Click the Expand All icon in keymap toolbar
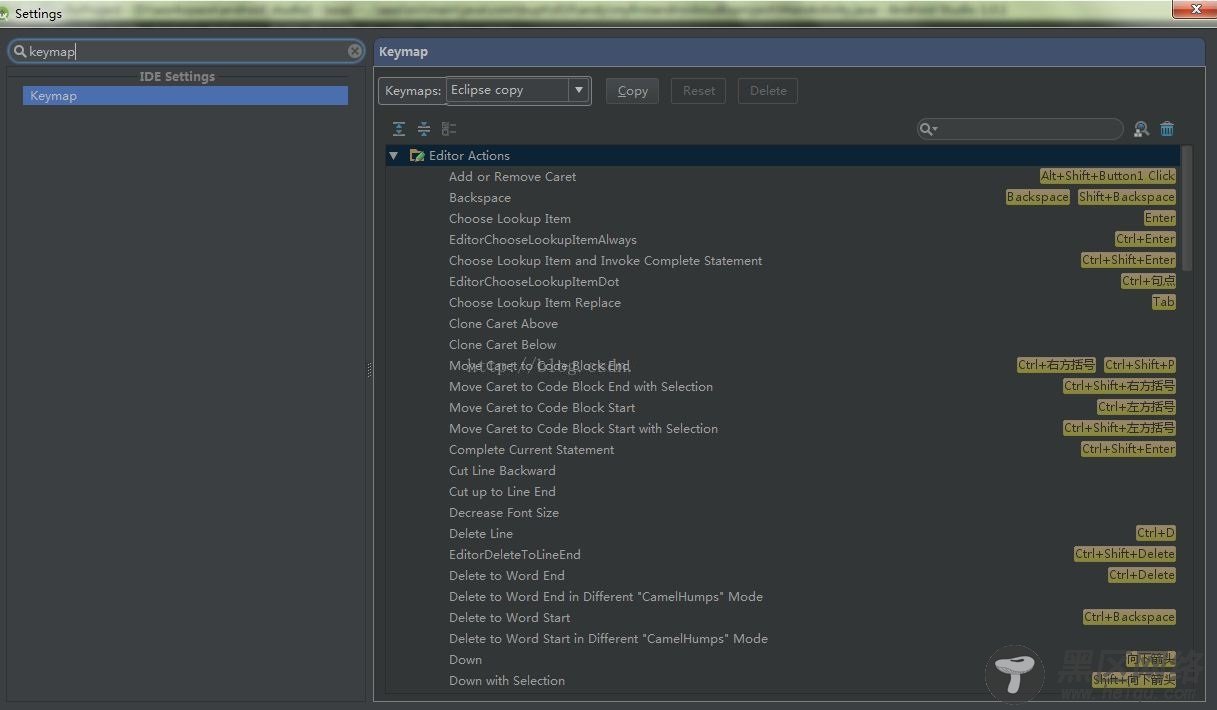1217x710 pixels. [399, 129]
